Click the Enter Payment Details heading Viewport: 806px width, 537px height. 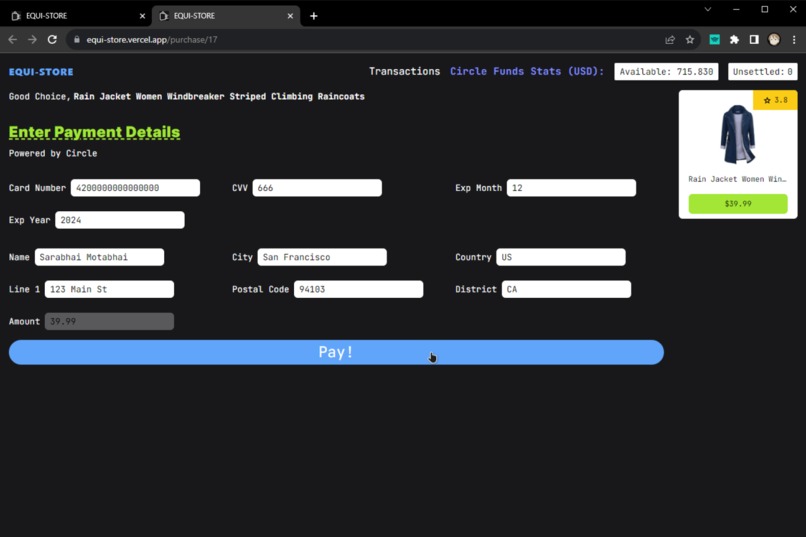[95, 132]
